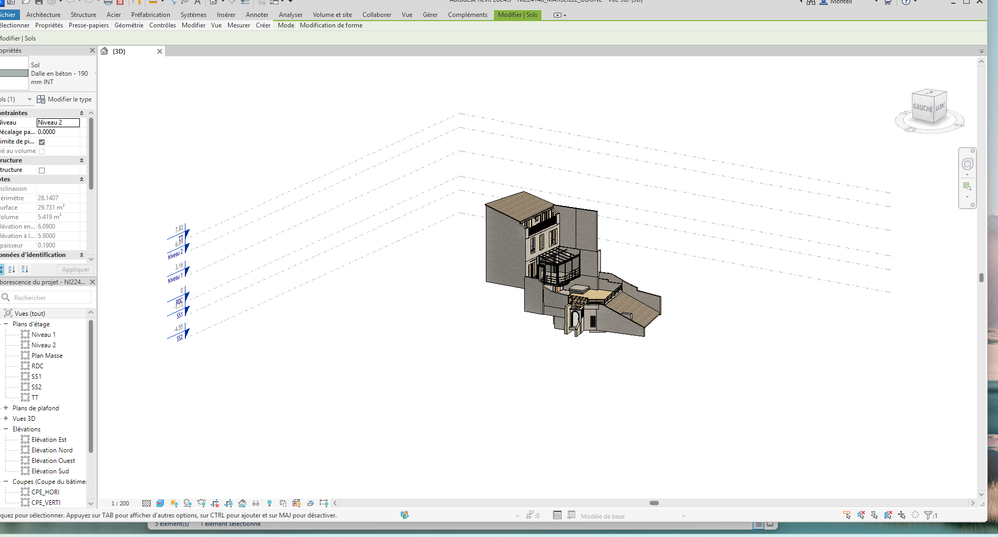The height and width of the screenshot is (537, 998).
Task: Click the horizontal scrollbar under the 3D view
Action: click(x=654, y=503)
